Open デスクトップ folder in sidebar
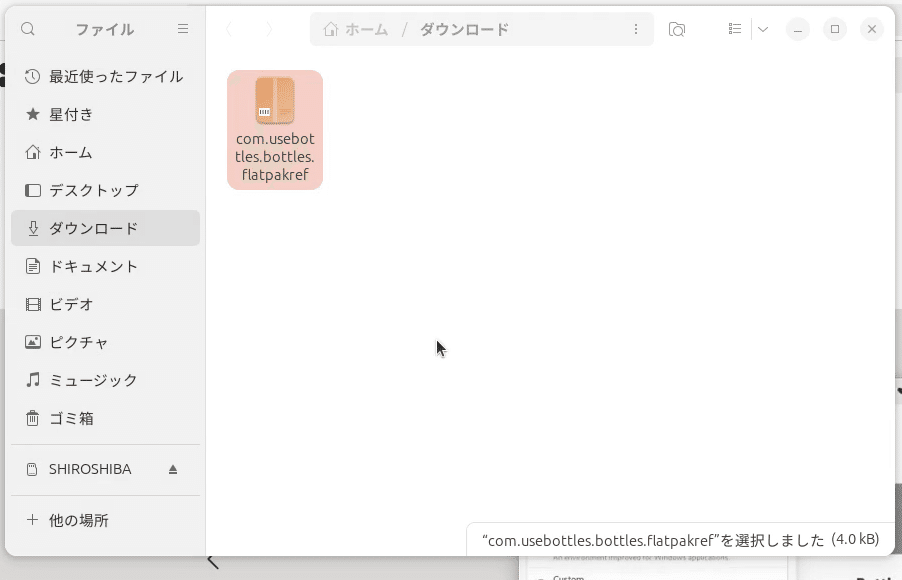The width and height of the screenshot is (902, 580). click(105, 190)
